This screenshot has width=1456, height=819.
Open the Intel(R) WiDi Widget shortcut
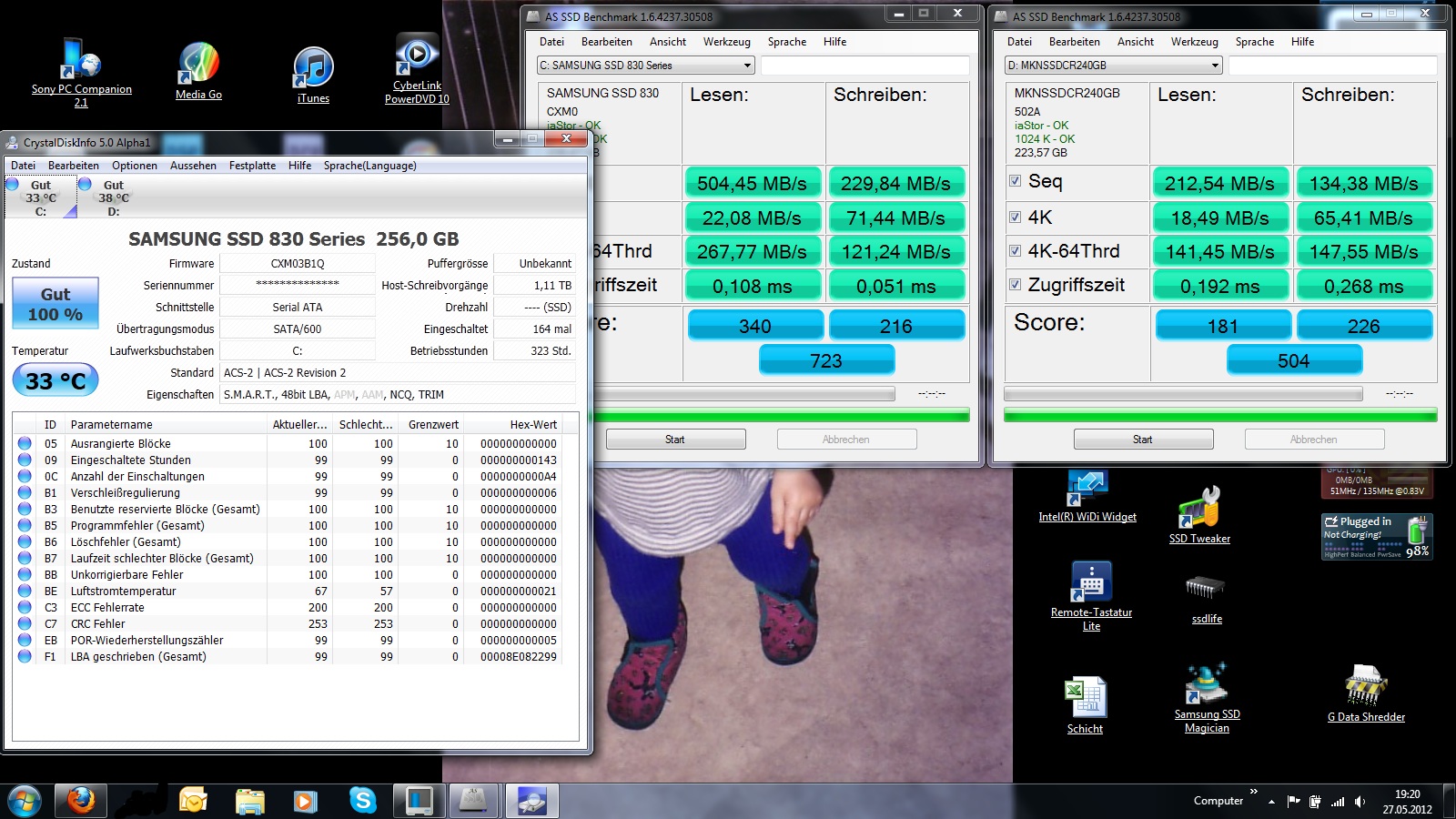click(x=1087, y=496)
